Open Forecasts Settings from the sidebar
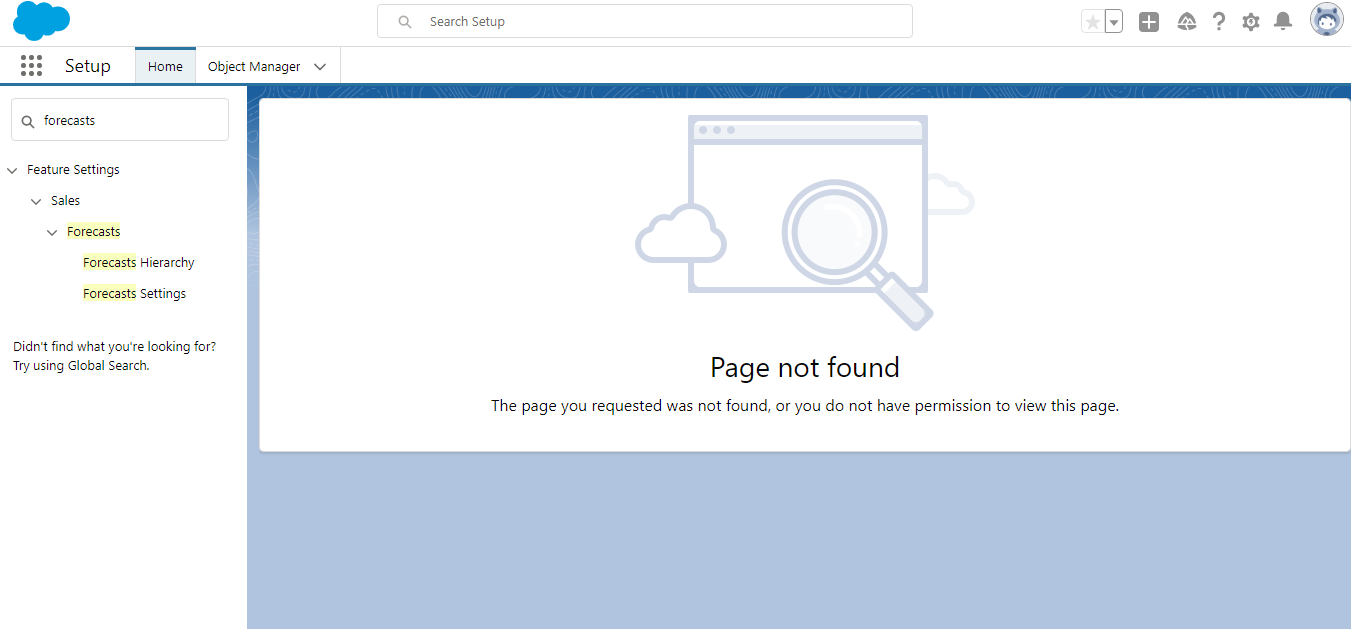Screen dimensions: 1351x629 point(134,293)
